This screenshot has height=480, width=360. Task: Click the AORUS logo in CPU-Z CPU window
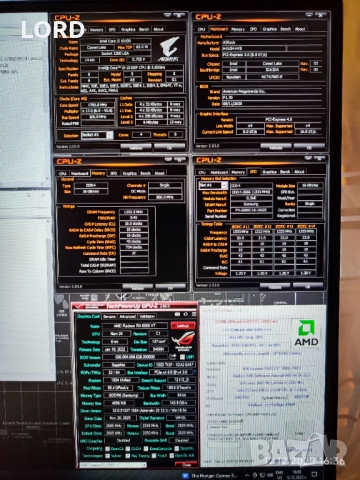coord(169,49)
